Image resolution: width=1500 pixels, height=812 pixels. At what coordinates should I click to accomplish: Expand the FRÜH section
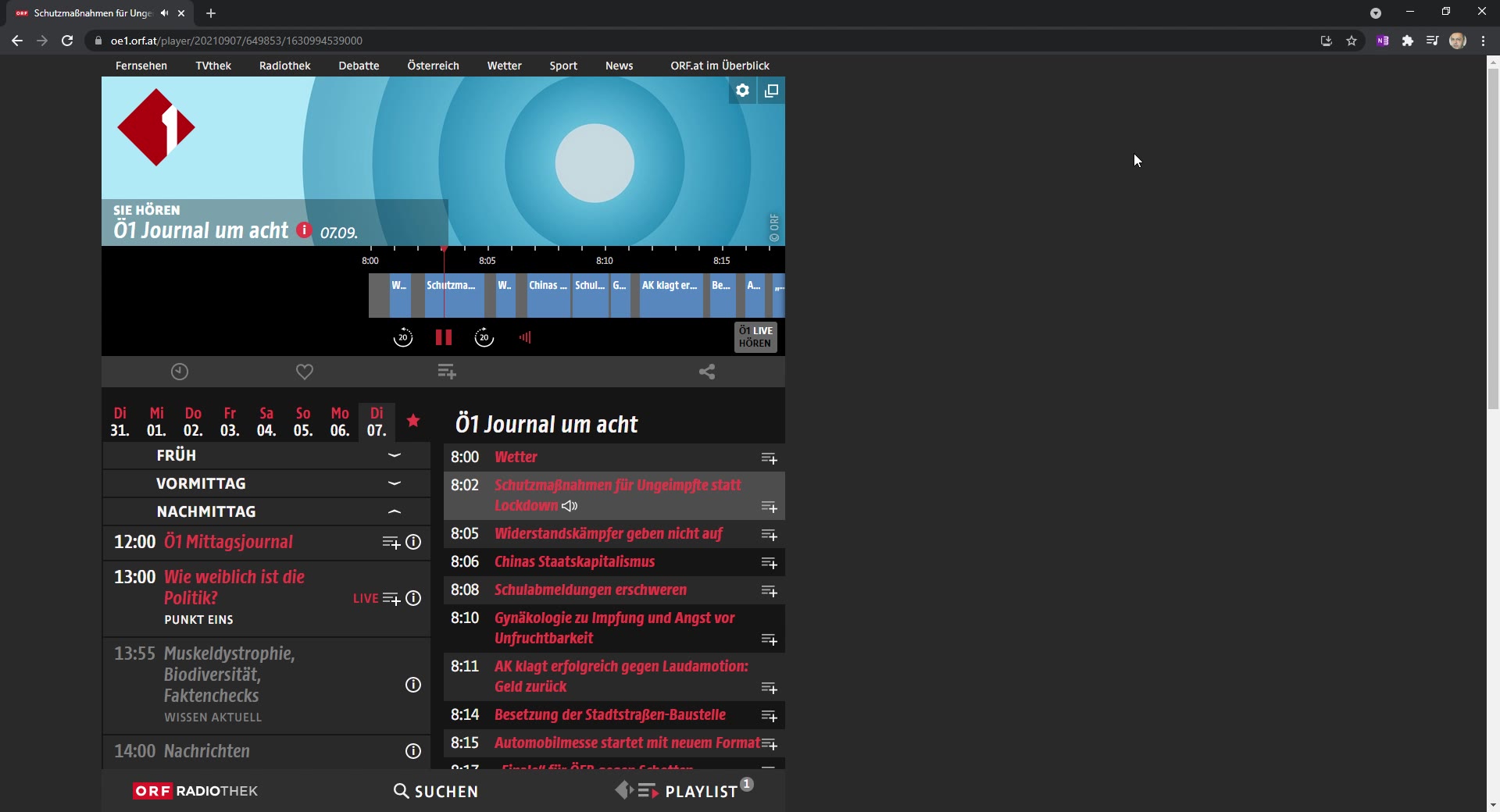(266, 455)
